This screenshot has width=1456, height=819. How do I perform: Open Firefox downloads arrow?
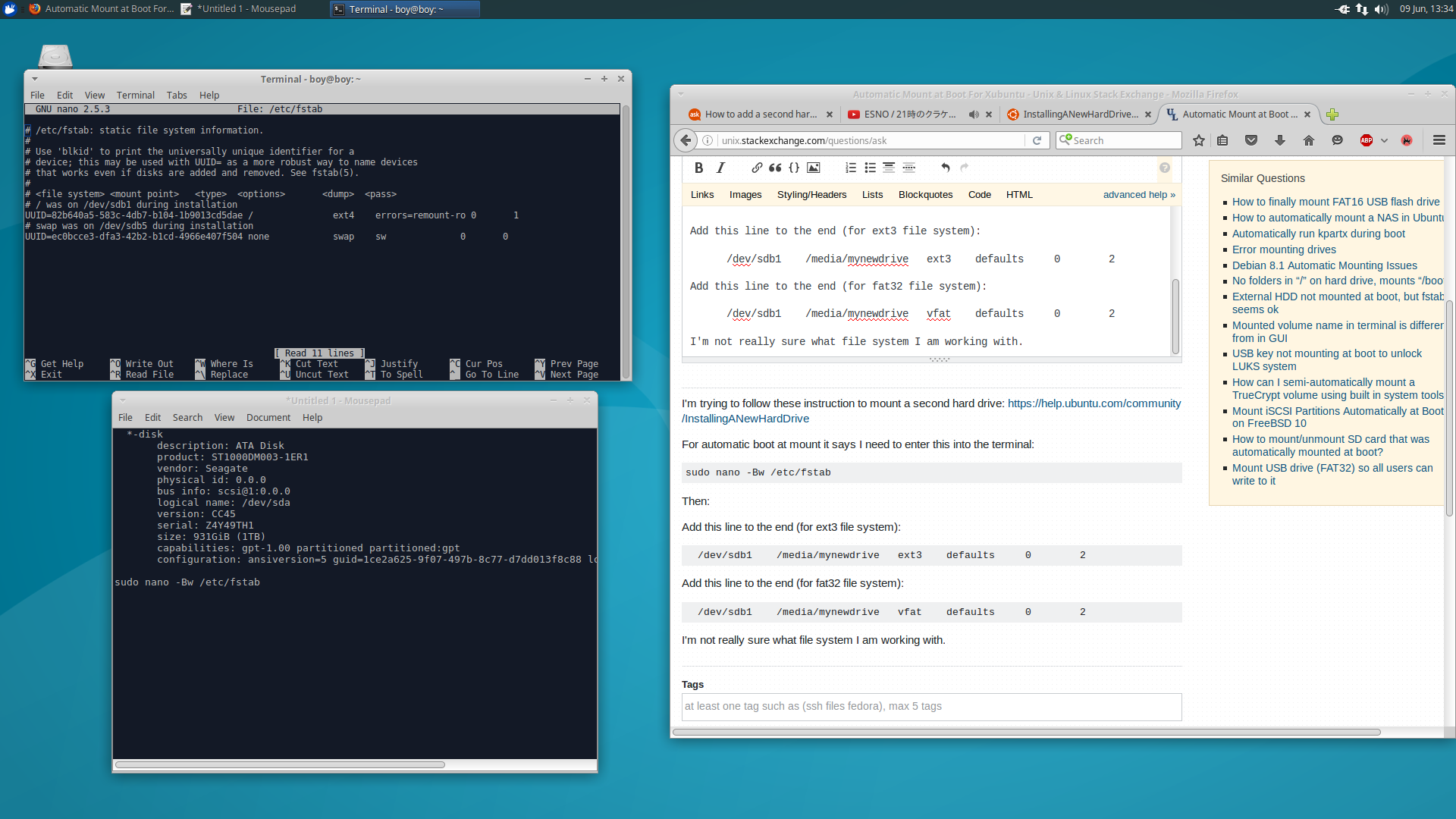tap(1280, 140)
